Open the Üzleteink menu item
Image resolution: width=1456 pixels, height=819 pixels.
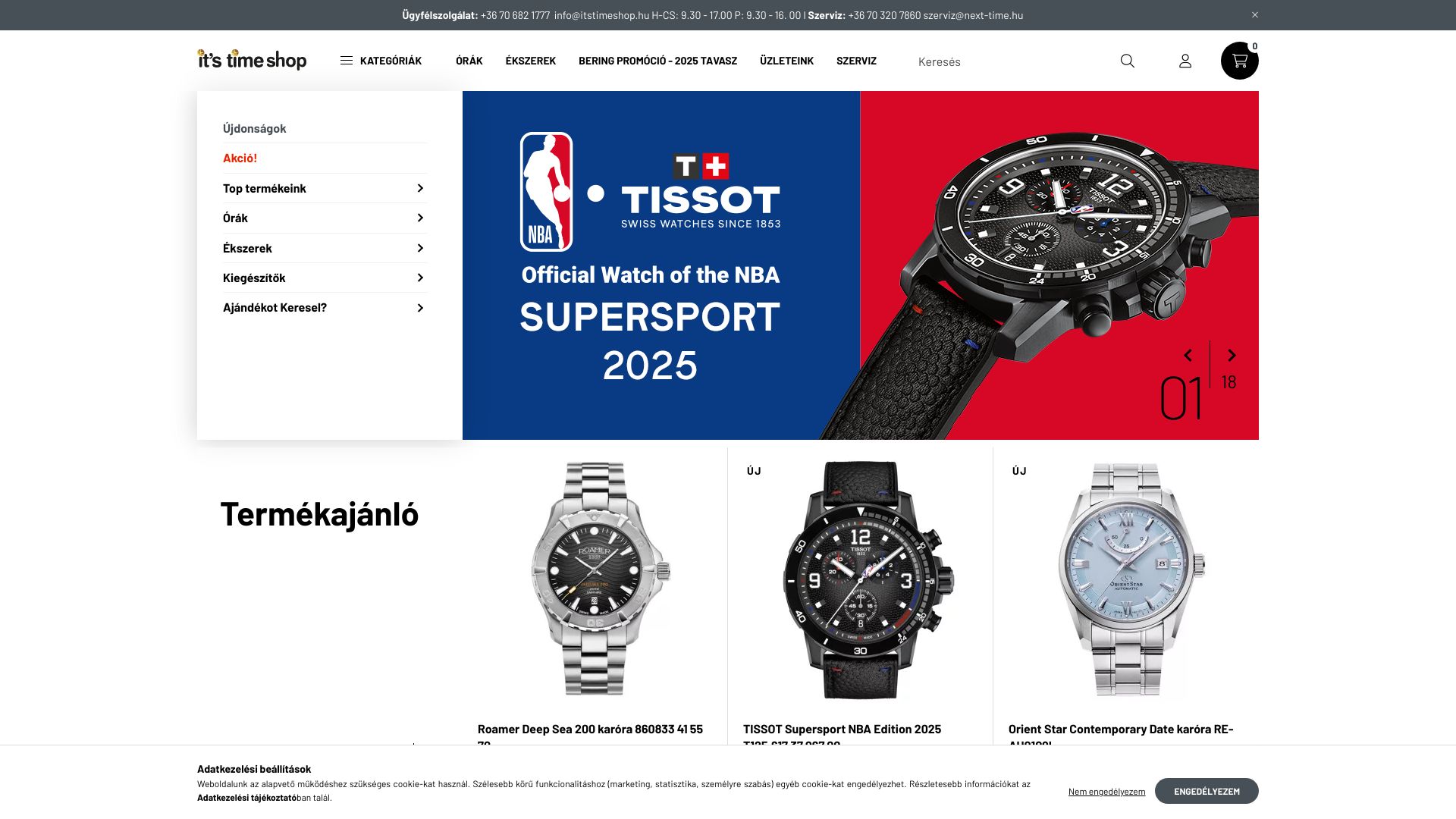(x=786, y=61)
